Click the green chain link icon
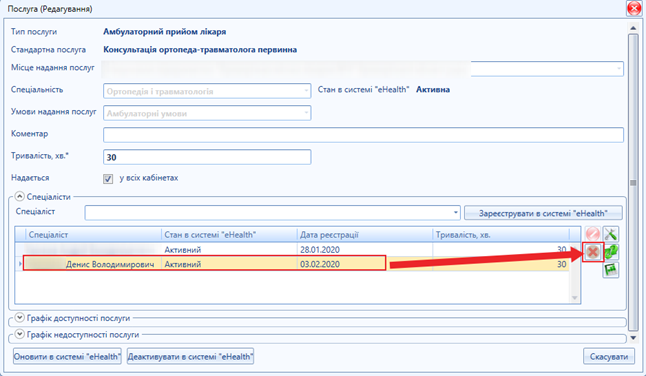 click(x=611, y=252)
